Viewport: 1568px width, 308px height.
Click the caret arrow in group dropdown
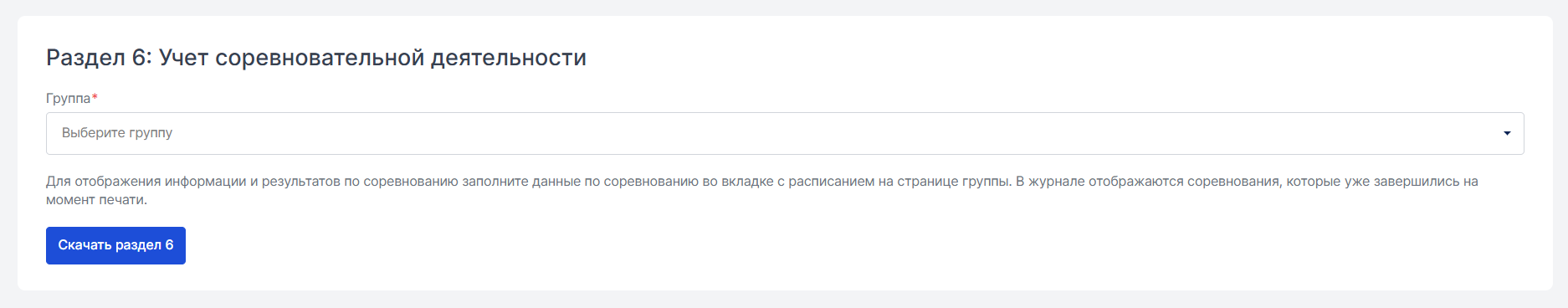(x=1507, y=133)
